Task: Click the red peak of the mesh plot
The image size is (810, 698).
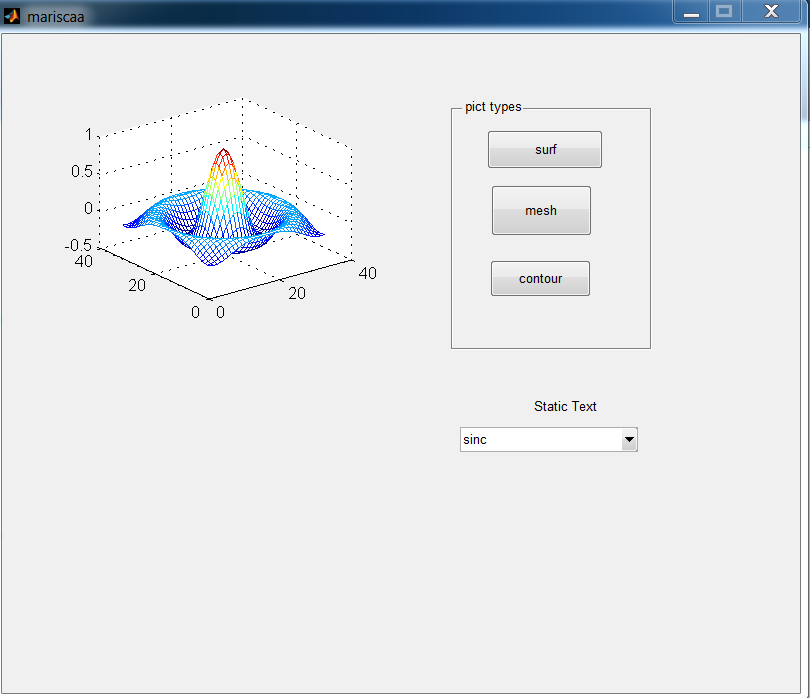Action: [222, 155]
